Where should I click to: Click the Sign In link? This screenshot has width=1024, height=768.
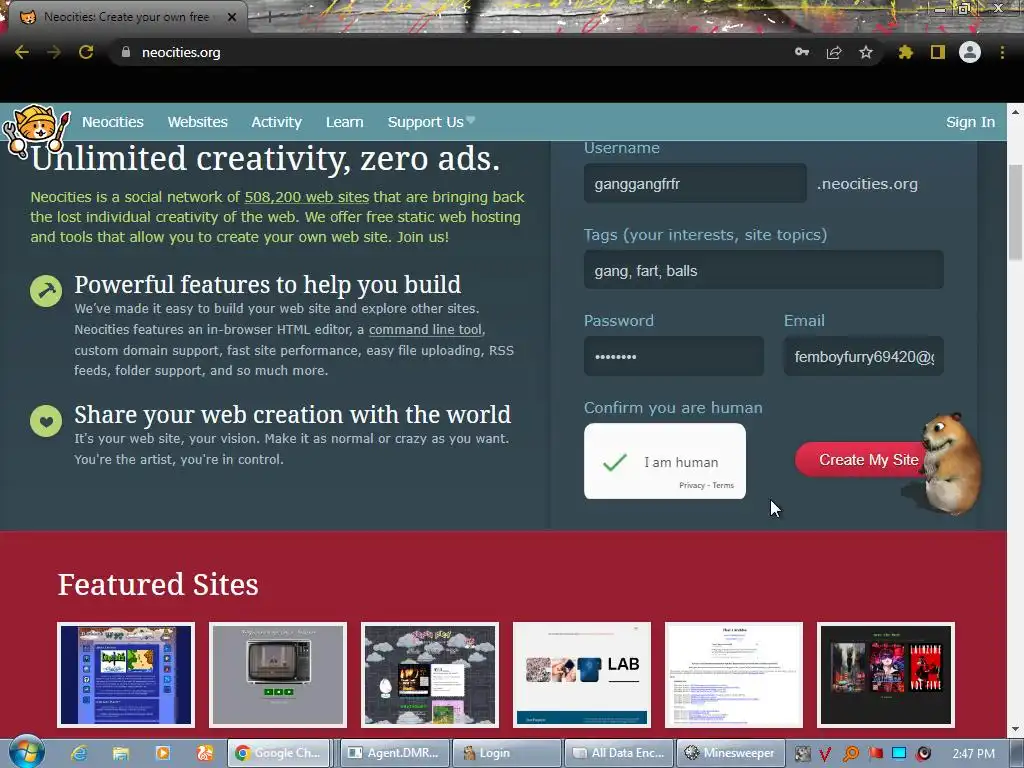tap(970, 122)
